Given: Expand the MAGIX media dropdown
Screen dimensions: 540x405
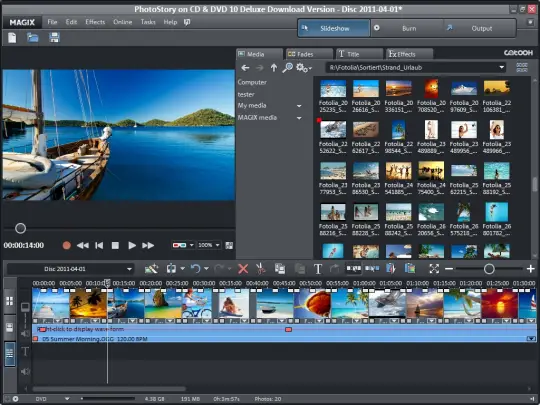Looking at the screenshot, I should point(299,118).
